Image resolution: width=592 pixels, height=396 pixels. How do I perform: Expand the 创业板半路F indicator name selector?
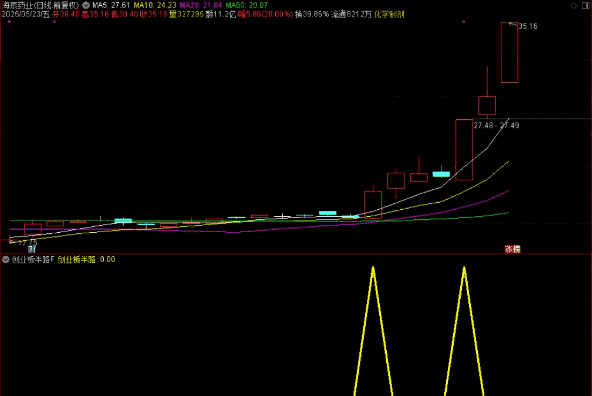click(x=33, y=259)
